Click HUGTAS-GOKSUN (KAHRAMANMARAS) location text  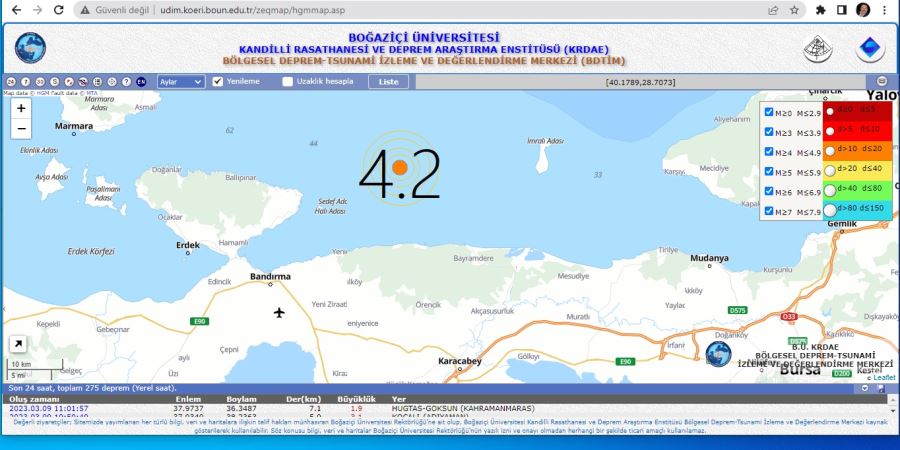[x=463, y=409]
